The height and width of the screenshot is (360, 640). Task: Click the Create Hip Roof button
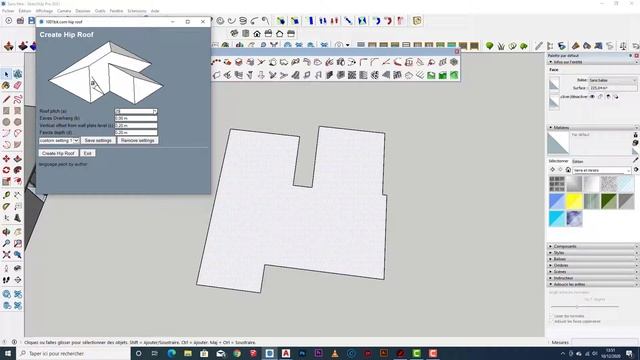tap(58, 153)
